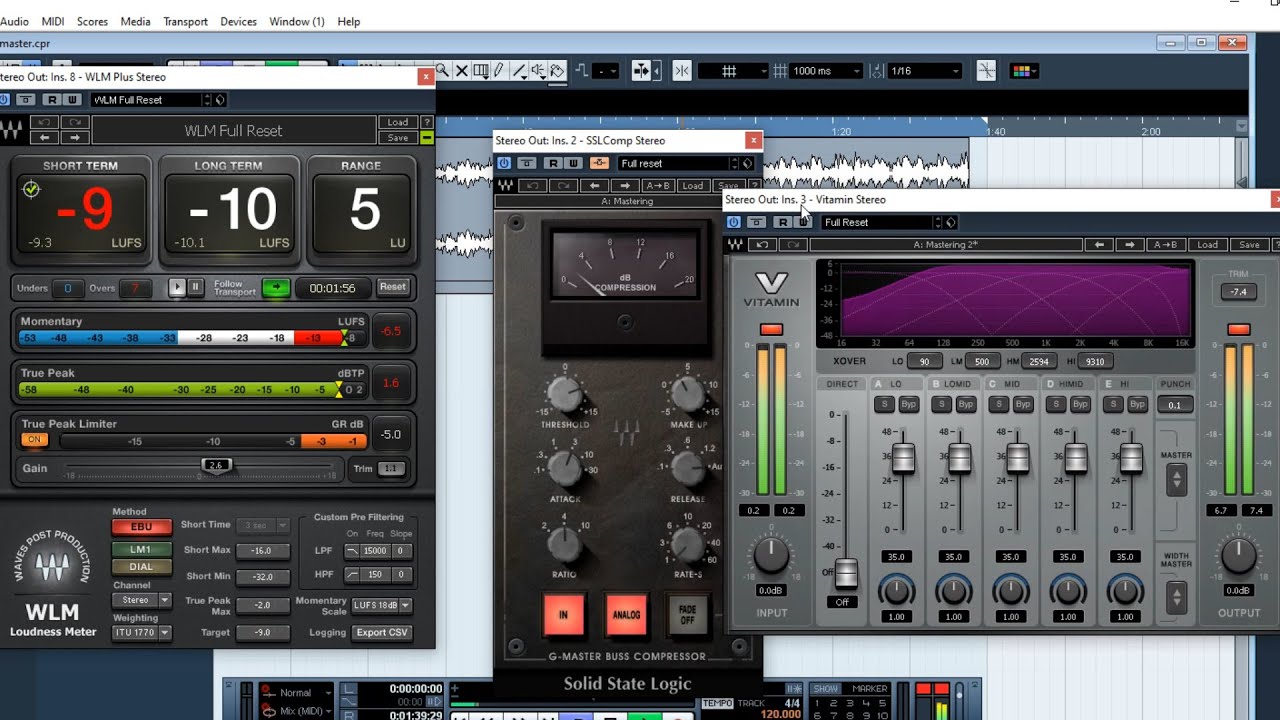1280x720 pixels.
Task: Open WLM Full Reset preset dropdown
Action: (151, 100)
